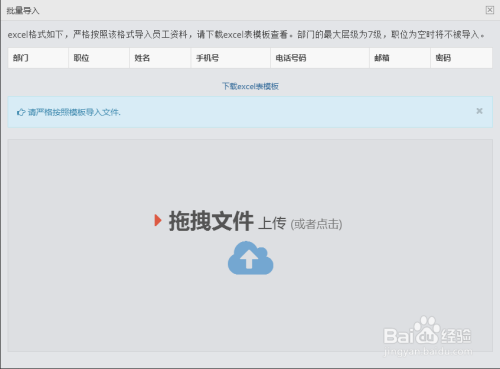
Task: Select the 电话号码 column header
Action: [320, 58]
